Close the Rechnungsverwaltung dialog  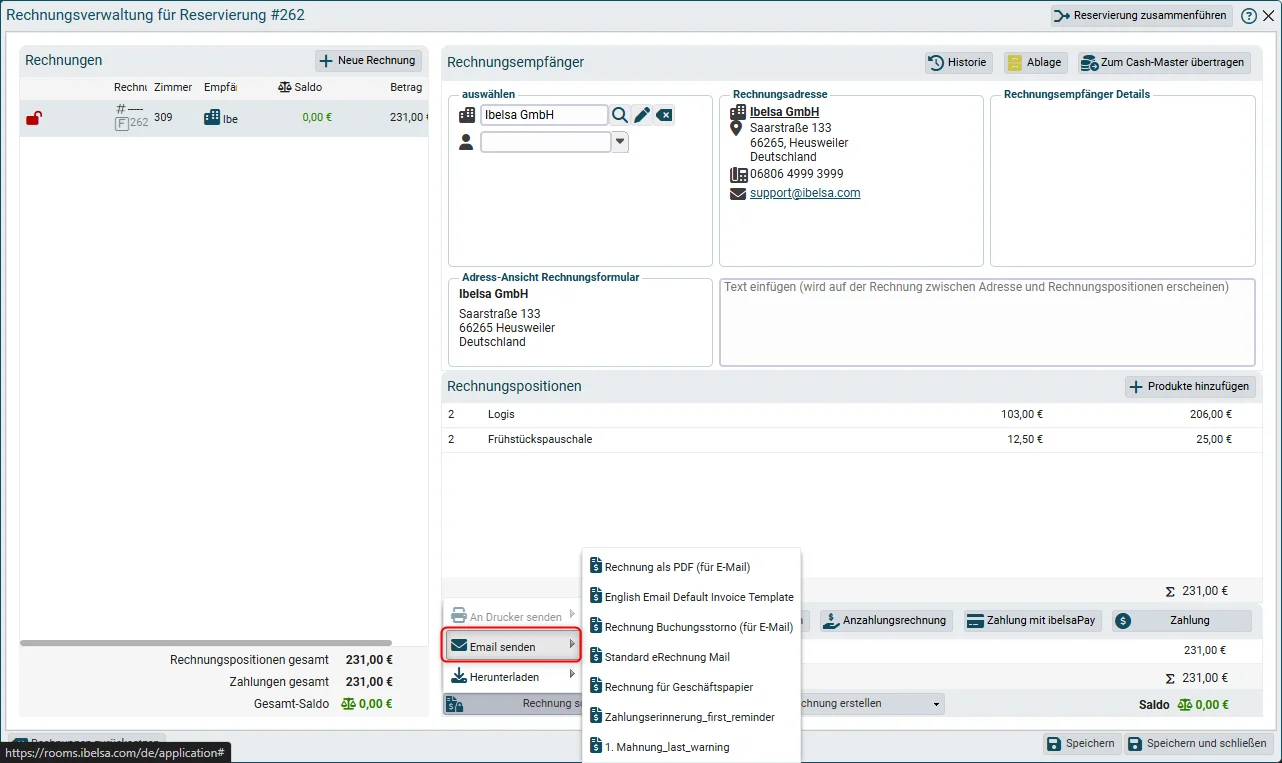(x=1268, y=16)
